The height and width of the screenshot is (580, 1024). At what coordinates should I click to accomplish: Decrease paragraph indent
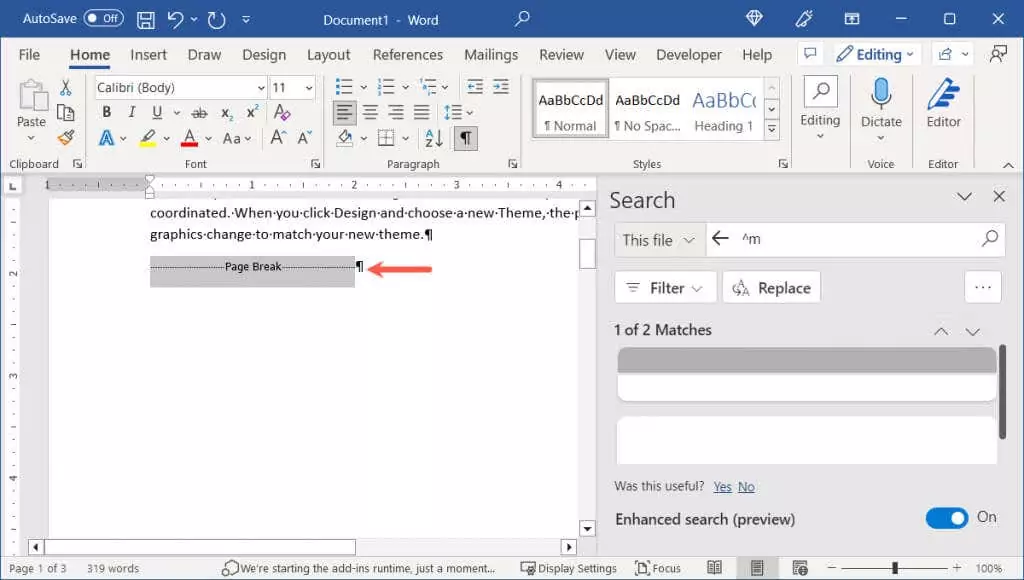(475, 87)
